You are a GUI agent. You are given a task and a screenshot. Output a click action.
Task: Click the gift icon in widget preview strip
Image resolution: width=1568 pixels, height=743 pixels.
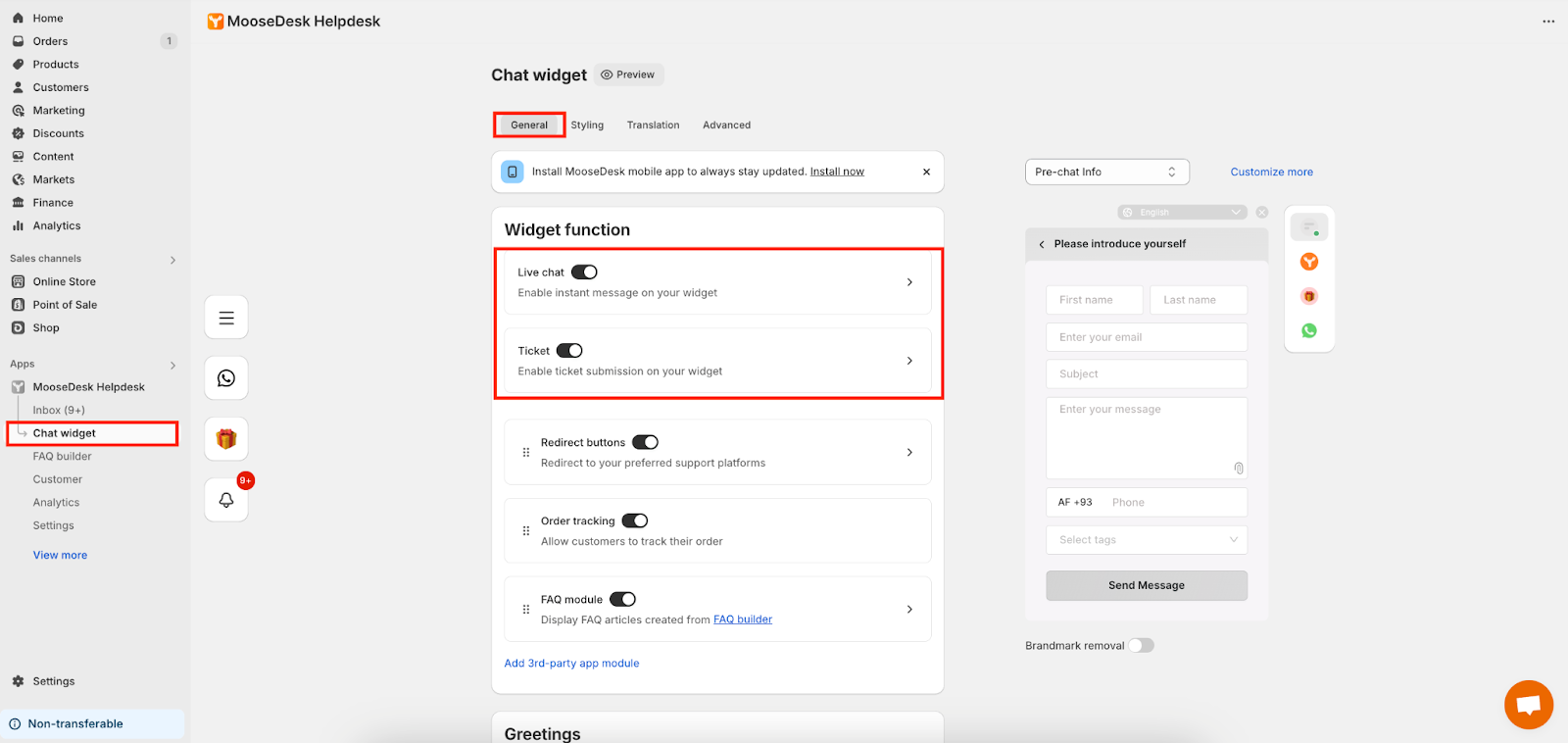tap(1309, 296)
